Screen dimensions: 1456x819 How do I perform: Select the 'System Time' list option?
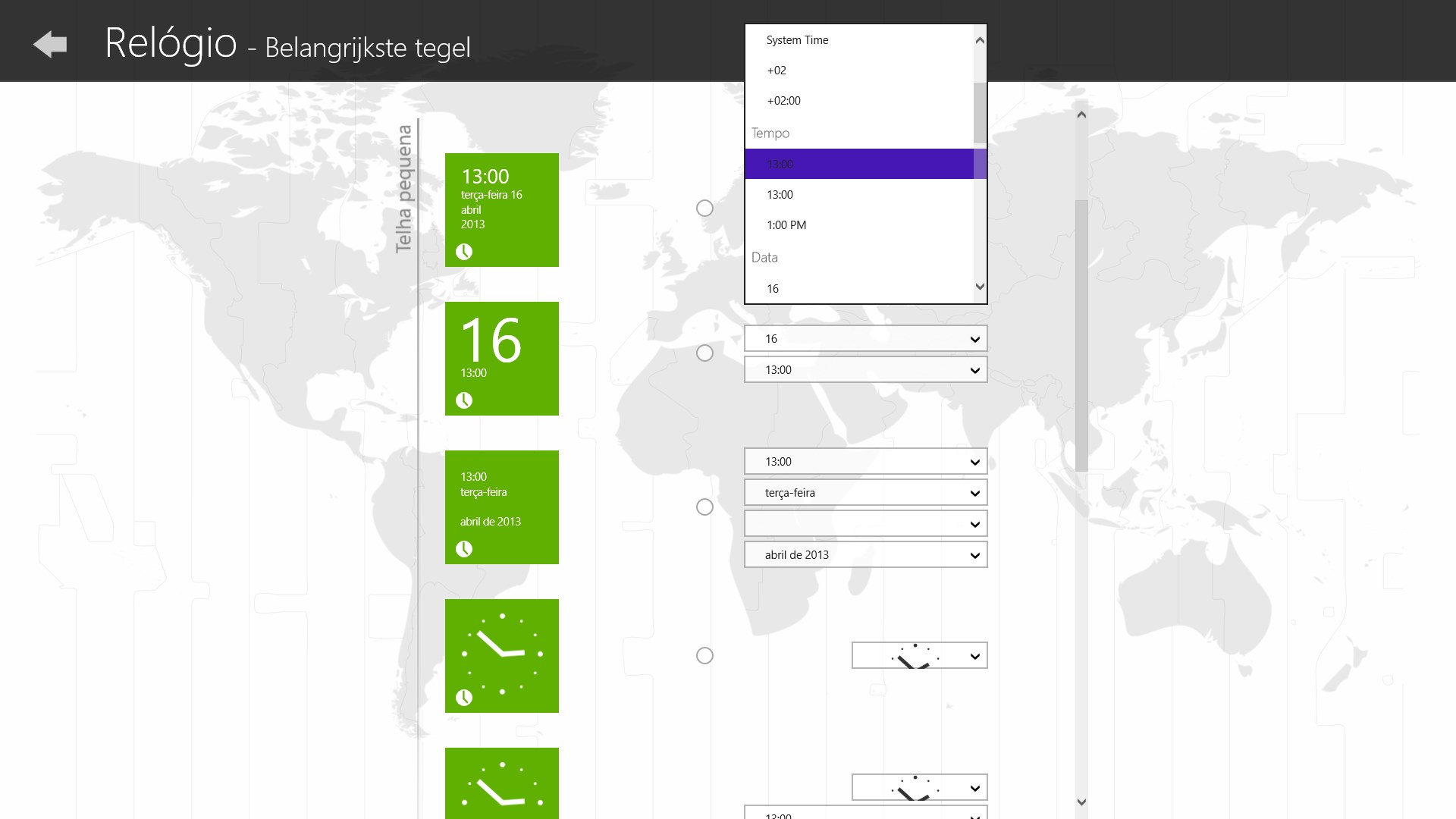(x=859, y=40)
